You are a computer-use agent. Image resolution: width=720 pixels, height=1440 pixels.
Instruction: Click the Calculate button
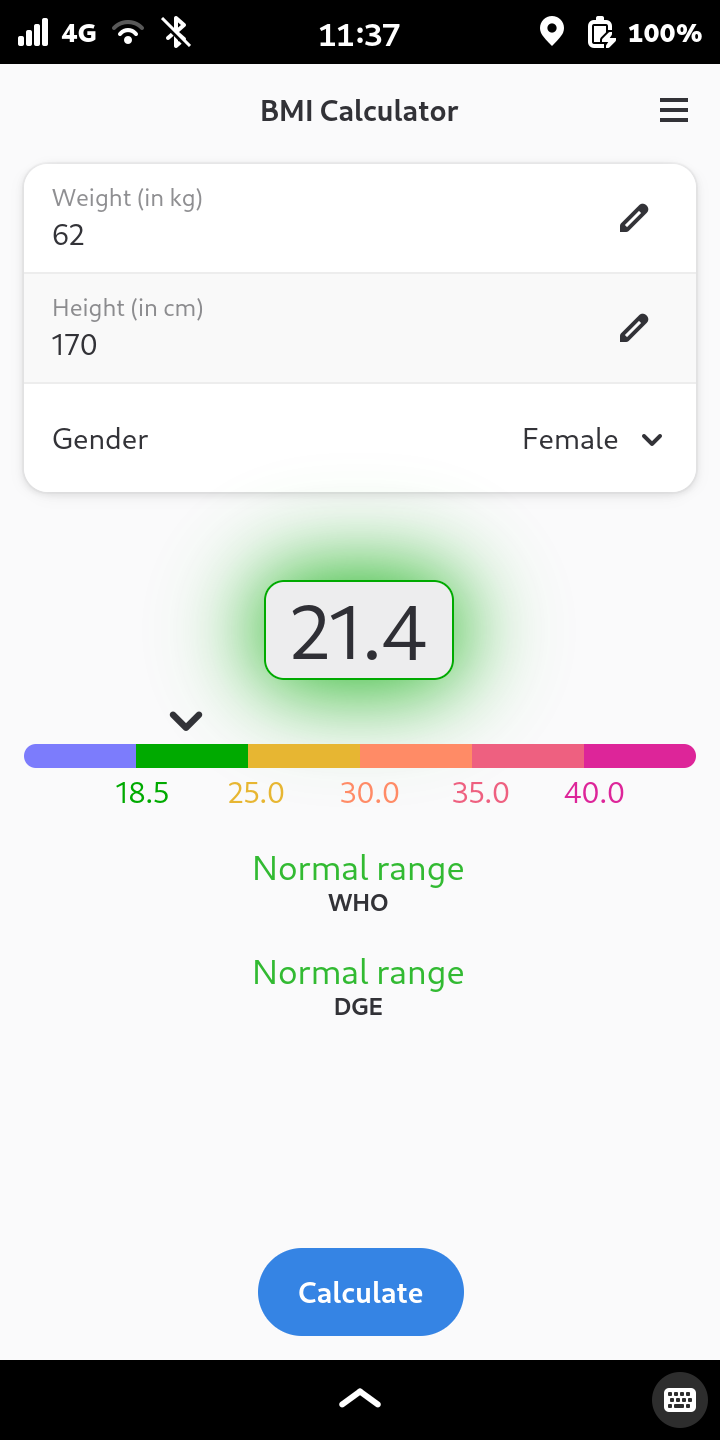point(361,1292)
